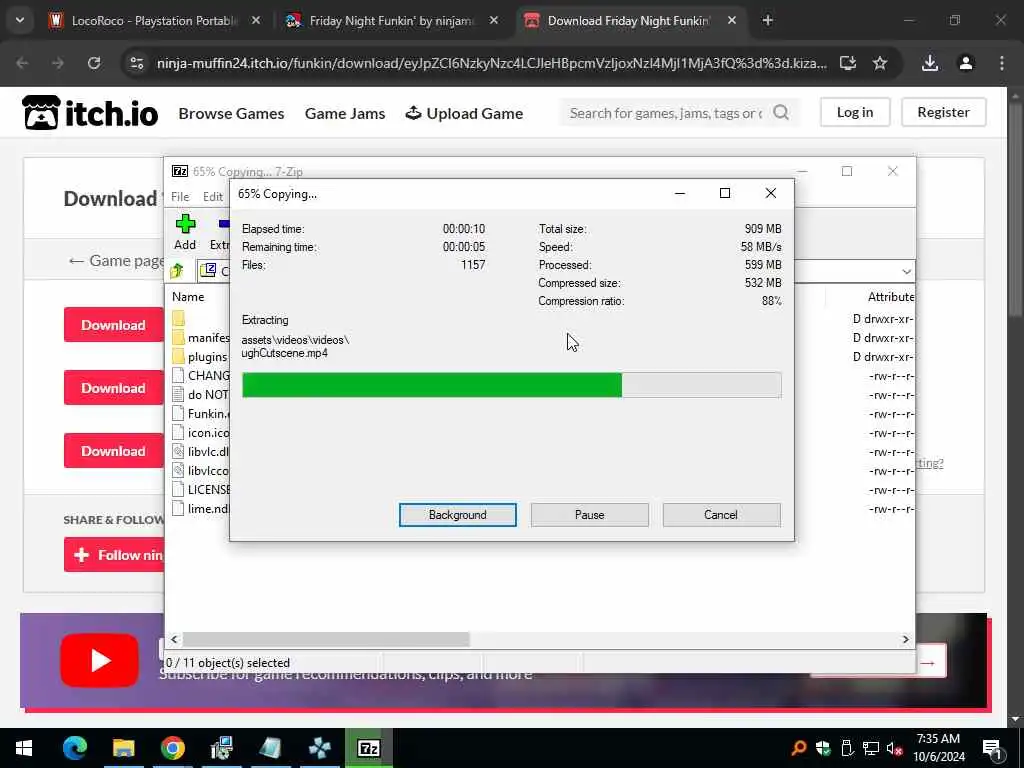Viewport: 1024px width, 768px height.
Task: Click the second red Download button
Action: [x=114, y=388]
